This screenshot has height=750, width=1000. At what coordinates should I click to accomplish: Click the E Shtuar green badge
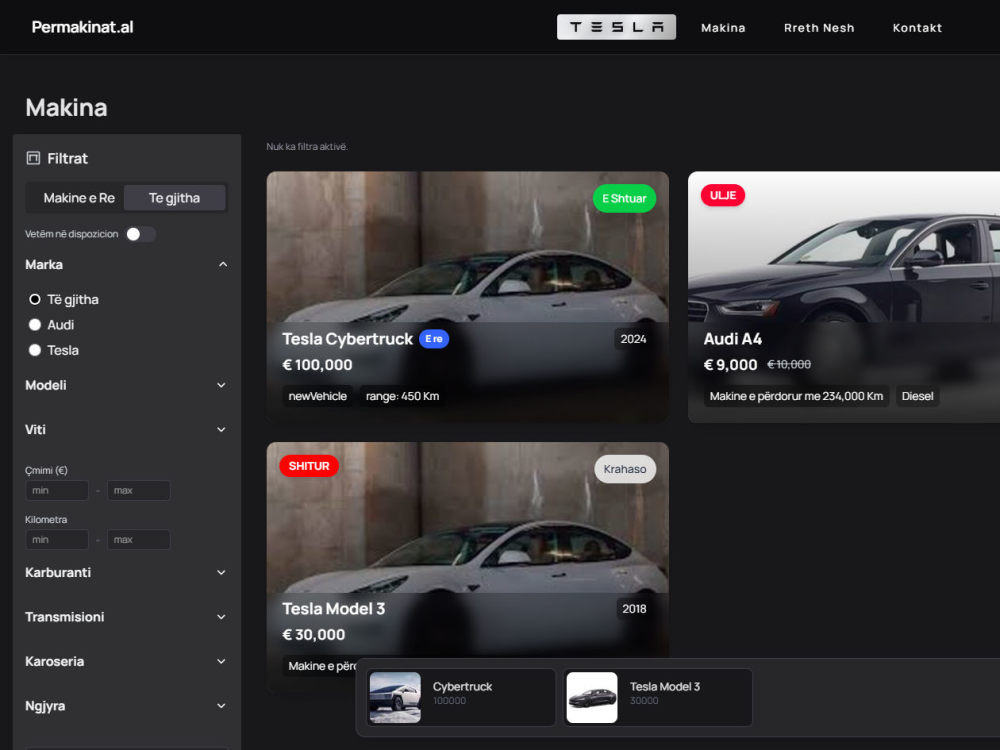624,198
